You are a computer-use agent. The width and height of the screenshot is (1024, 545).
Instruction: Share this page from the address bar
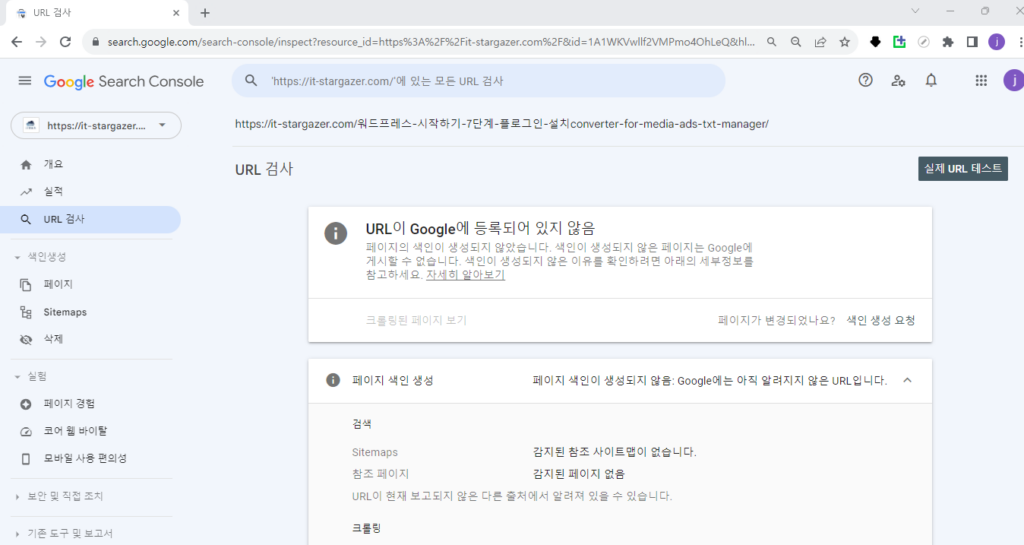pyautogui.click(x=820, y=42)
